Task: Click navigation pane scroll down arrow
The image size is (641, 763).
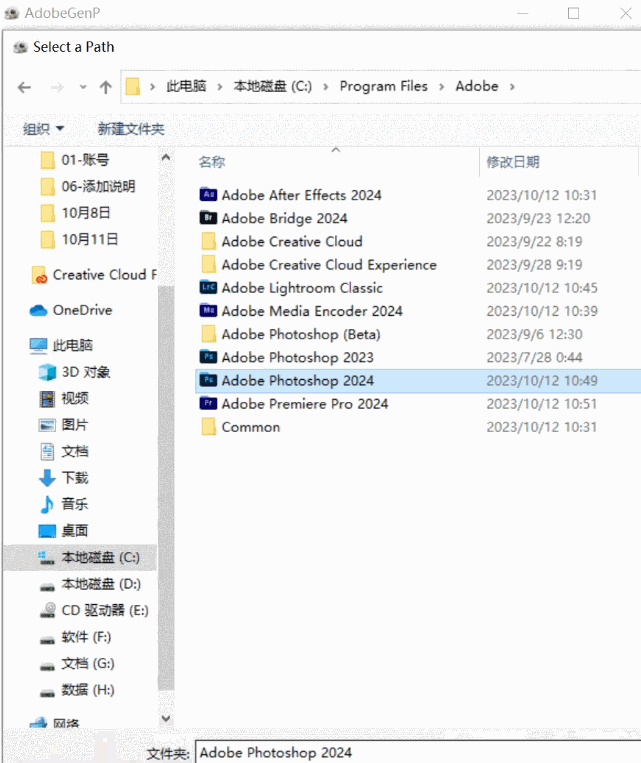Action: [x=166, y=718]
